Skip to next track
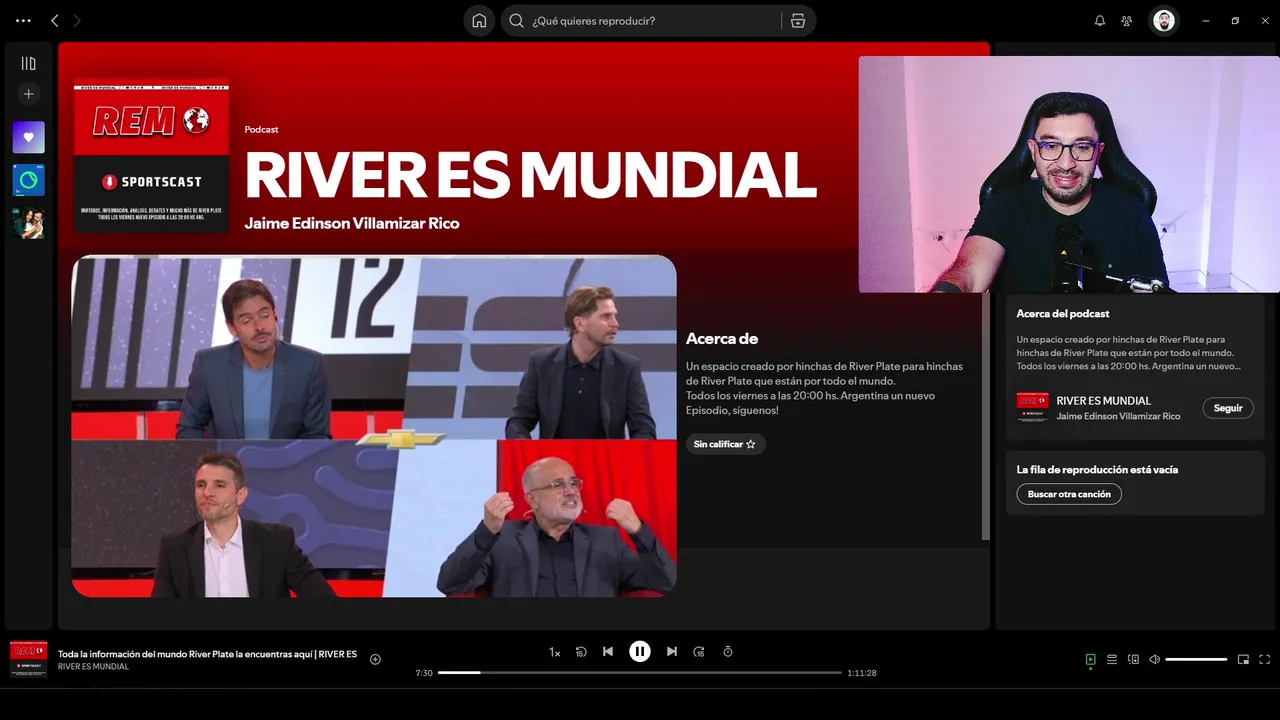1280x720 pixels. tap(672, 652)
